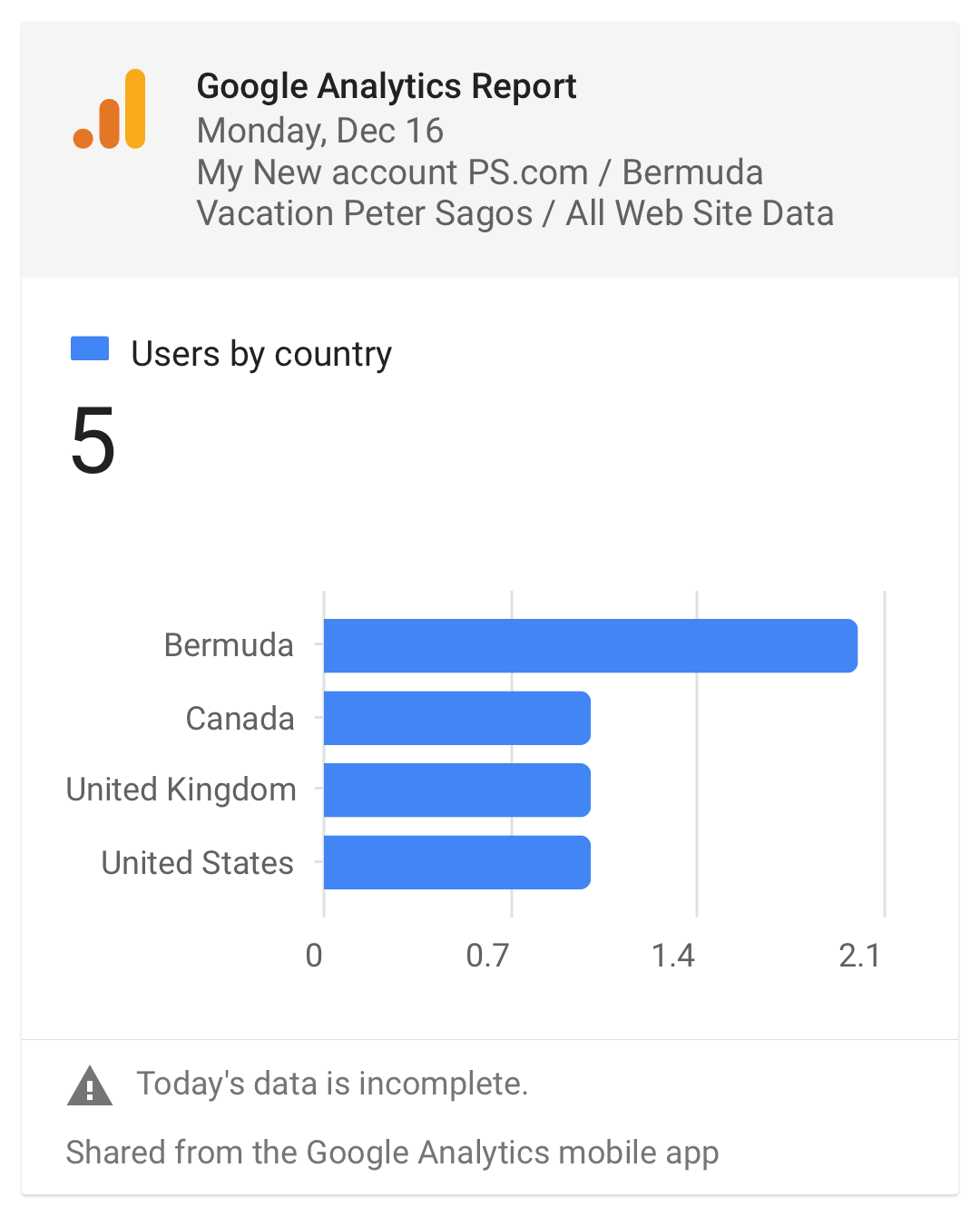This screenshot has height=1217, width=980.
Task: Select the Canada bar in chart
Action: point(457,718)
